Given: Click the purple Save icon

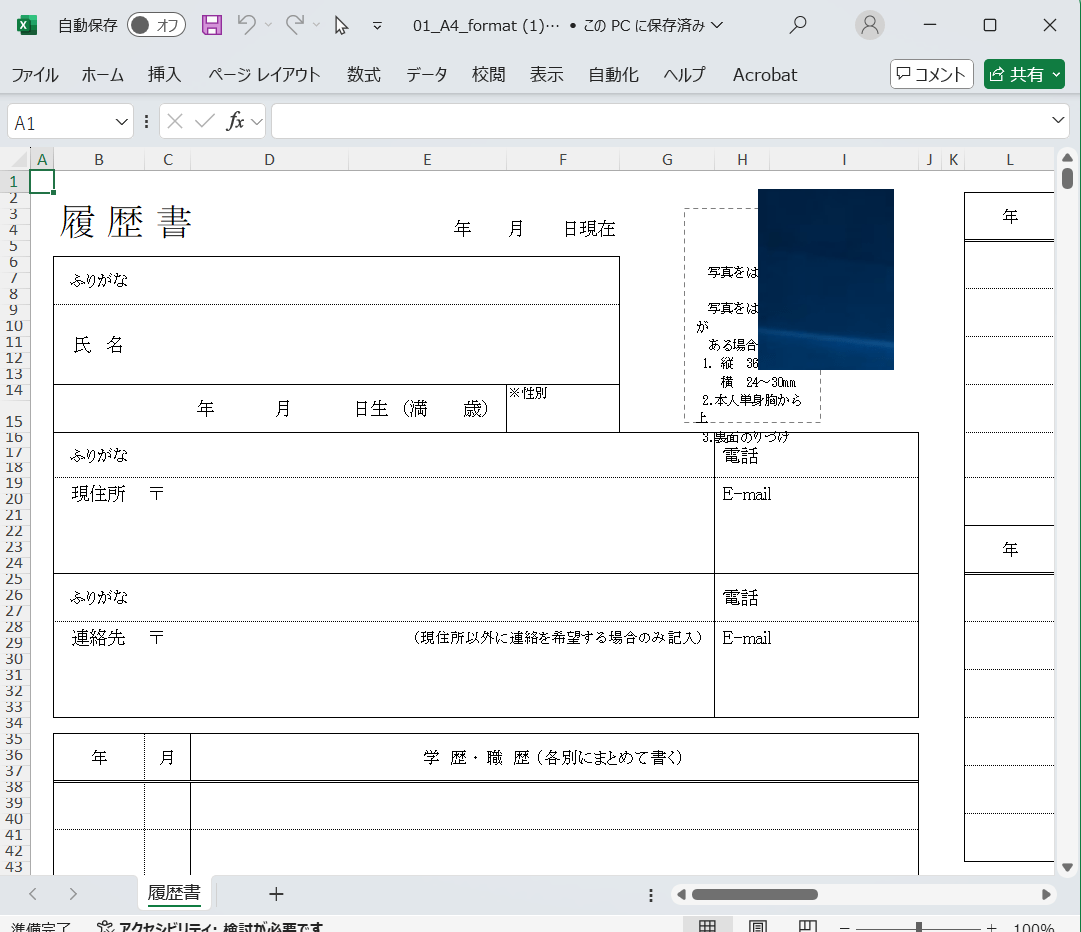Looking at the screenshot, I should 212,26.
